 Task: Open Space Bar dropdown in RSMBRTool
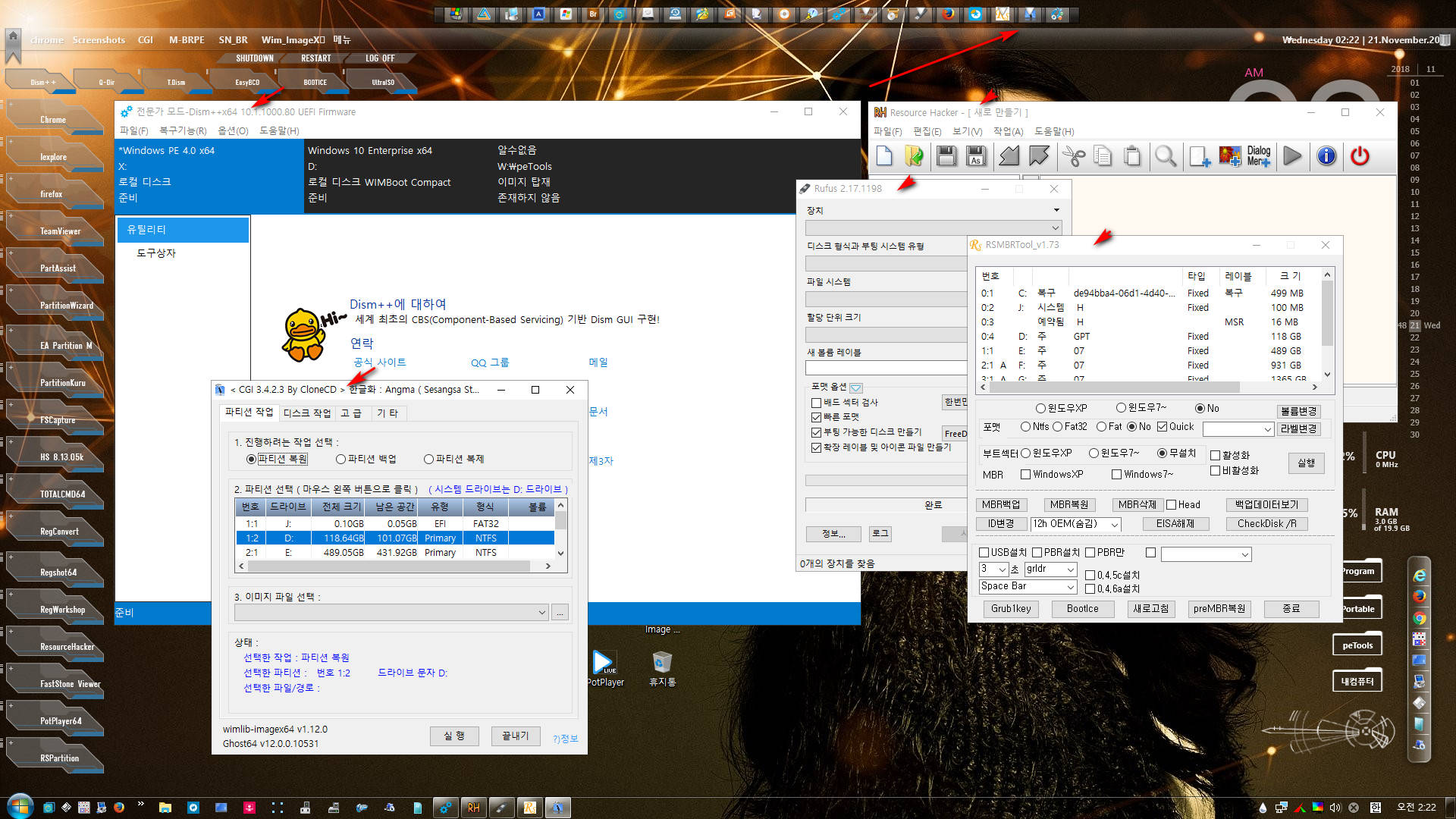point(1028,586)
